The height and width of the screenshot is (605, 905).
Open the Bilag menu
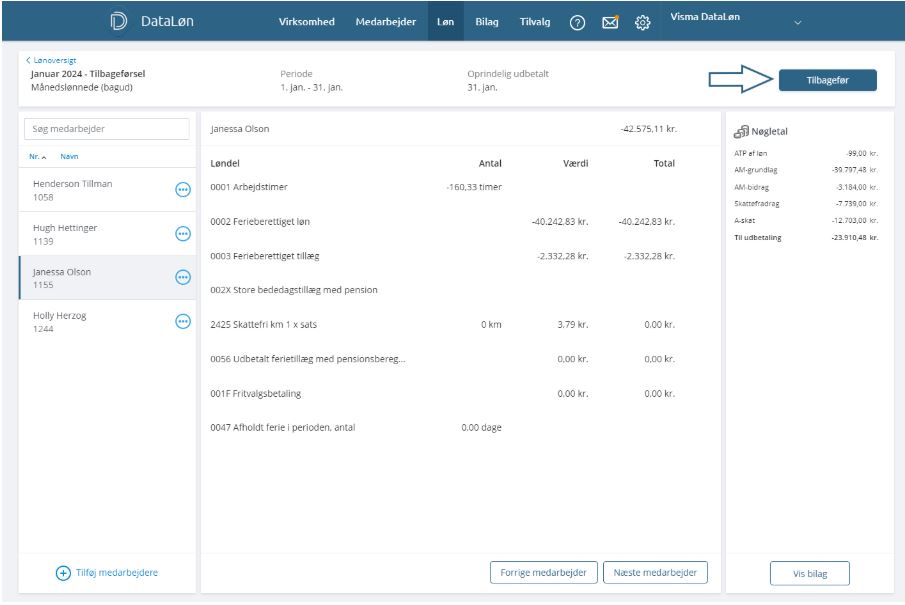pyautogui.click(x=487, y=21)
